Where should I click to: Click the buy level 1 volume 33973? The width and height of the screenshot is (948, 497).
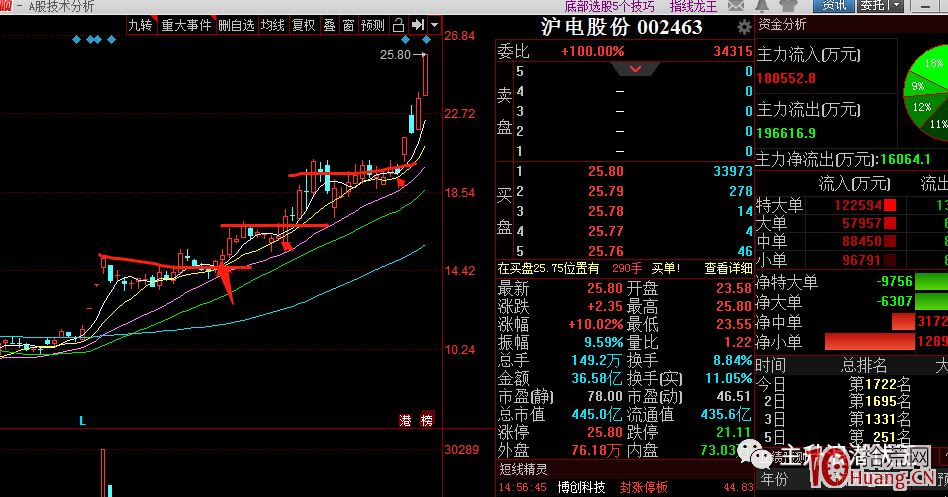click(x=733, y=172)
